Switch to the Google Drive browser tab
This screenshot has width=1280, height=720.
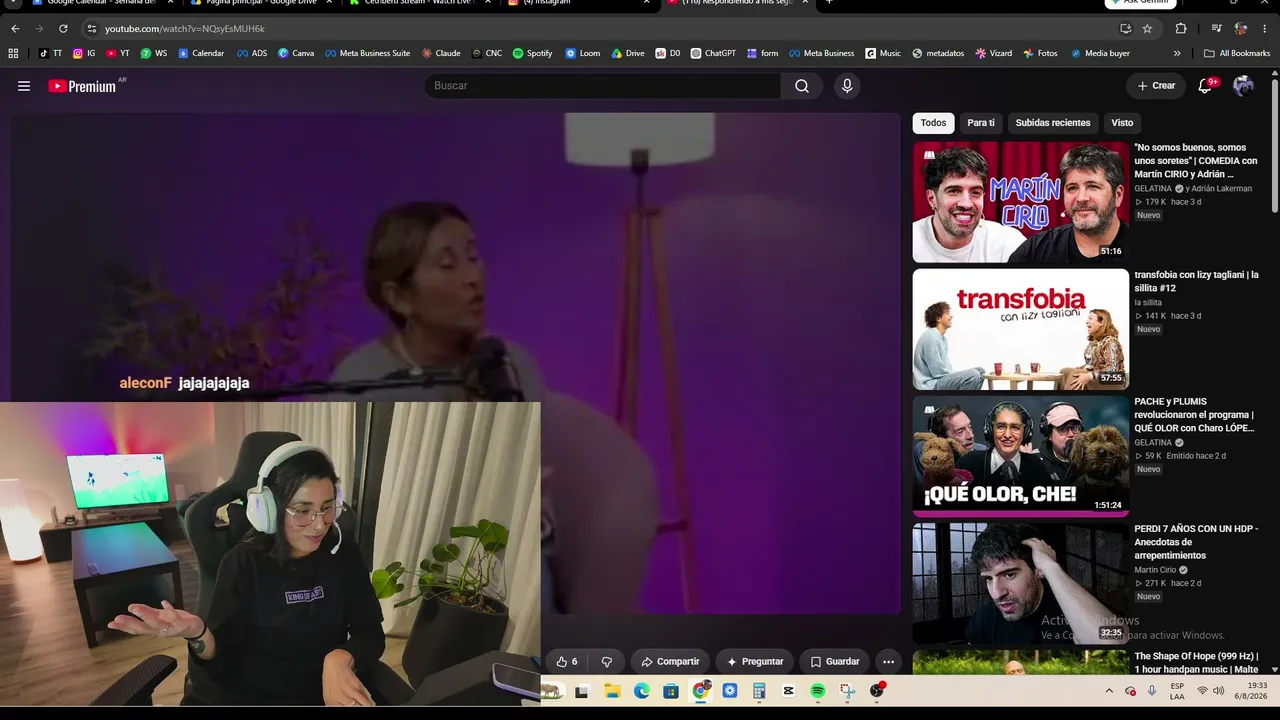pyautogui.click(x=260, y=3)
